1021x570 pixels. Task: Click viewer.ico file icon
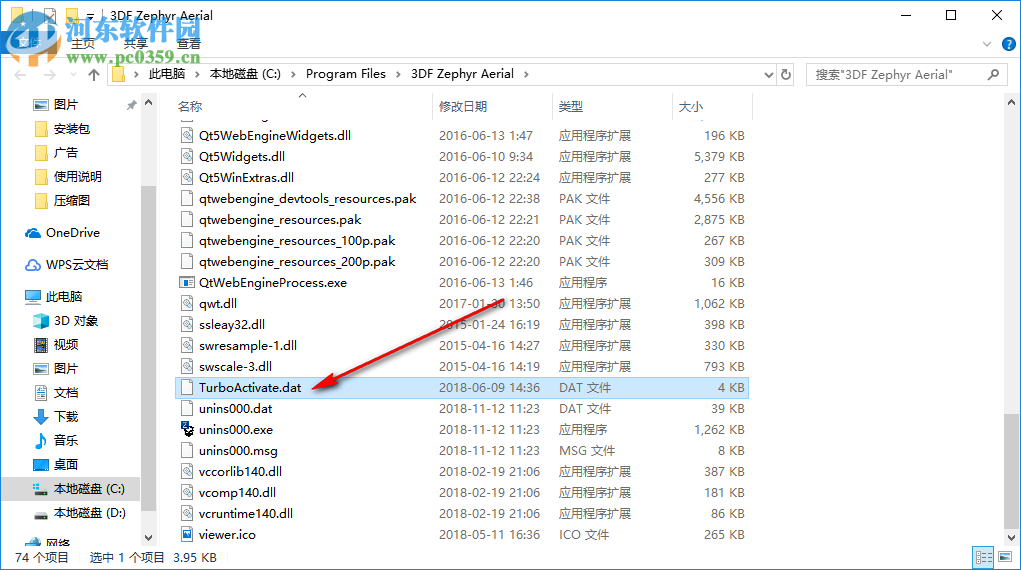pyautogui.click(x=187, y=535)
